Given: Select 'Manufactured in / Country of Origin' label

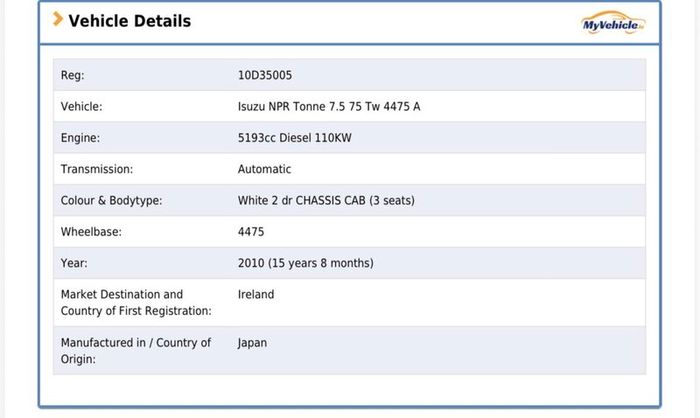Looking at the screenshot, I should pos(136,351).
